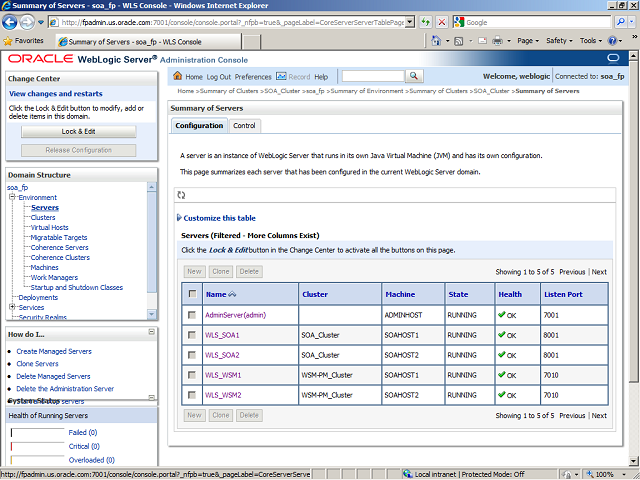Open the browser Safety menu
The image size is (640, 480).
[559, 41]
